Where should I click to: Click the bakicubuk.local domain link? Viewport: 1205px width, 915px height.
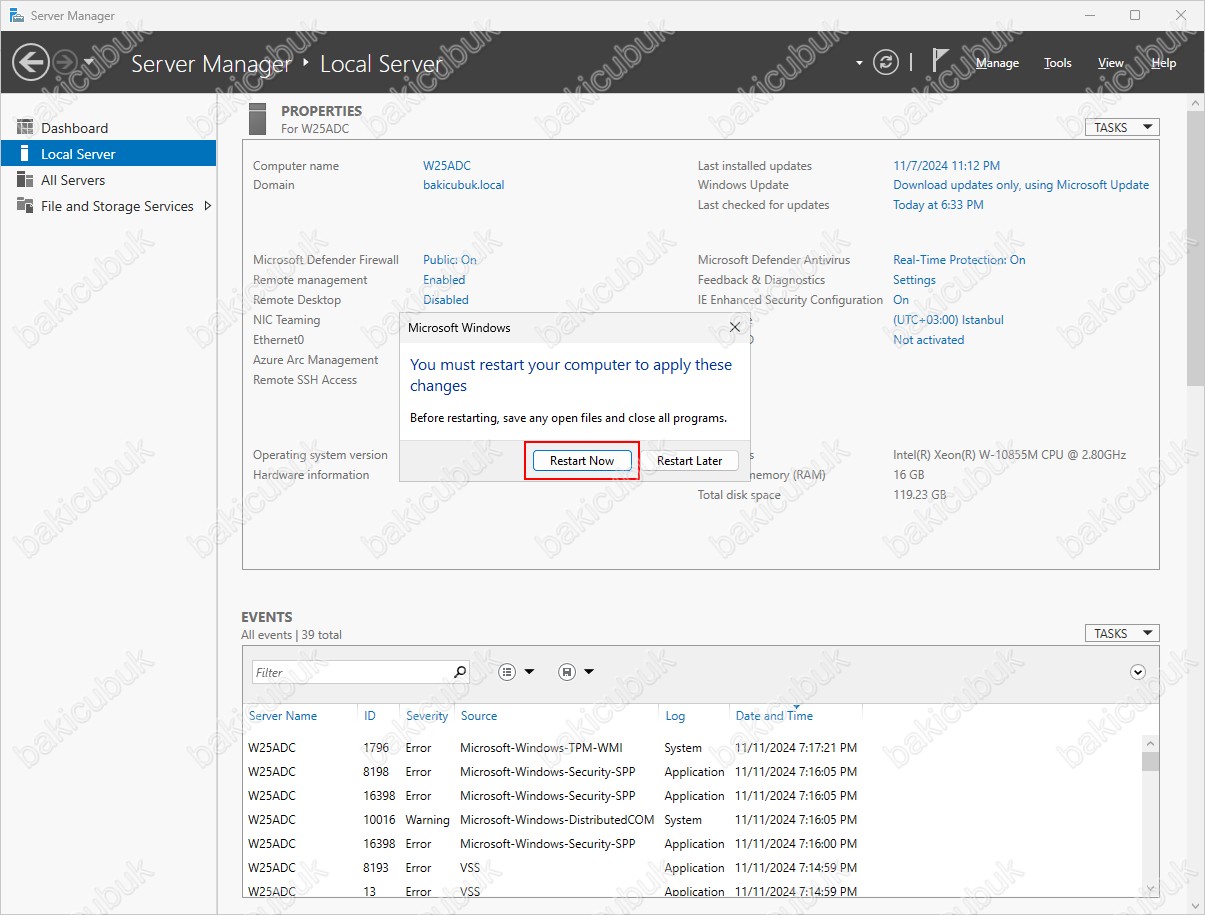click(x=463, y=185)
